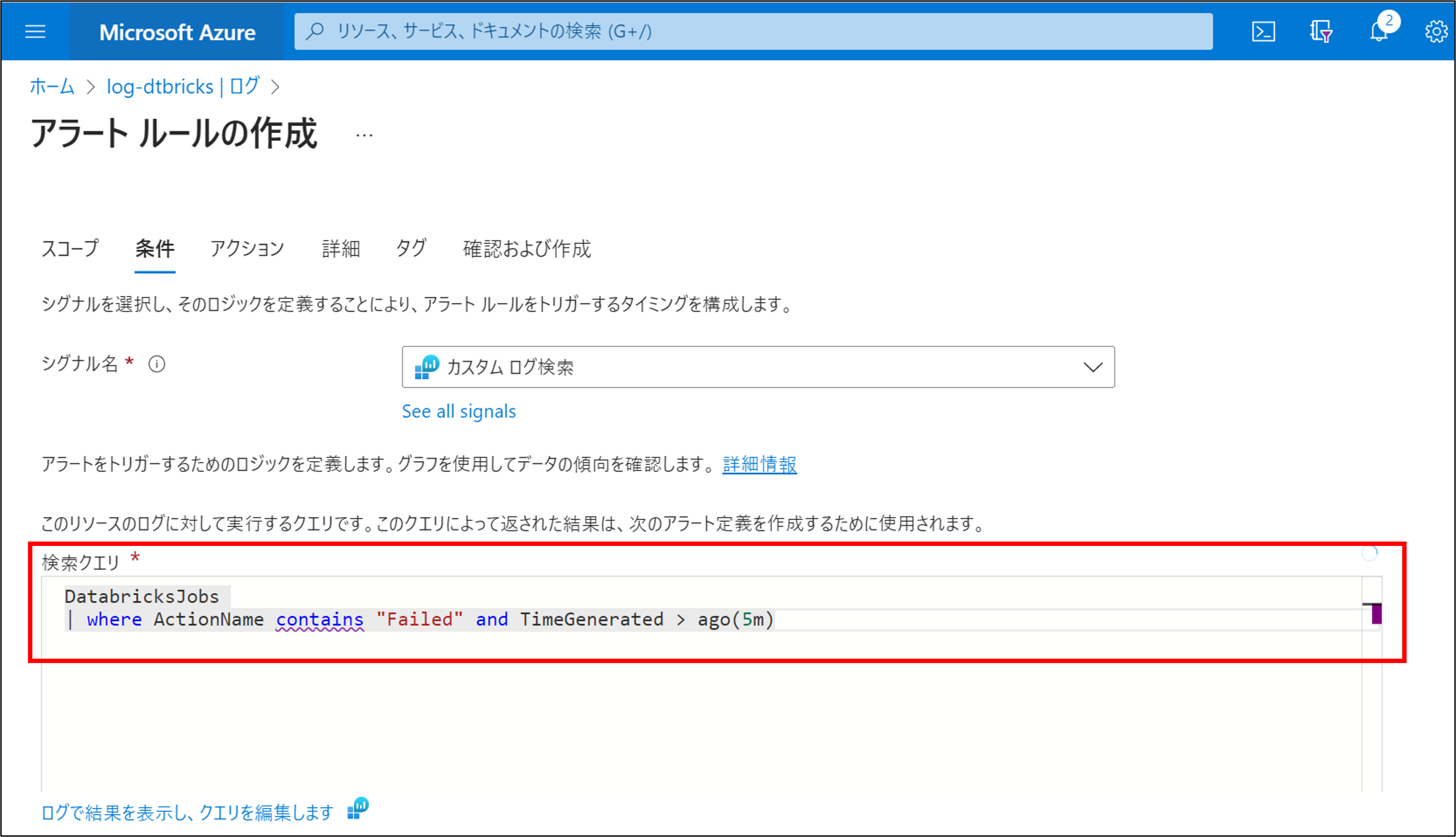Go to the 確認および作成 tab
This screenshot has width=1456, height=837.
coord(527,249)
